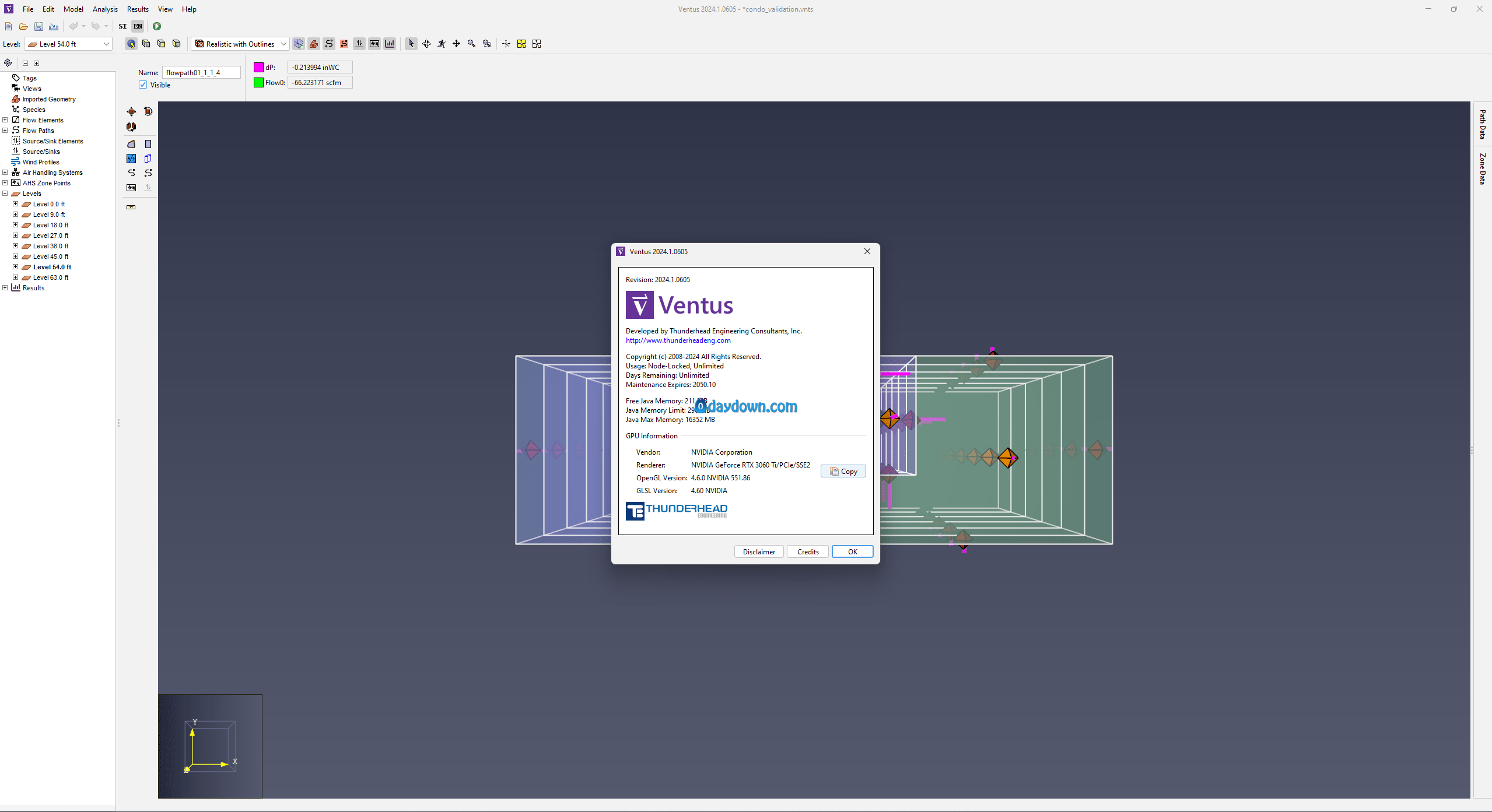
Task: Click the yellow Fit View icon
Action: [521, 44]
